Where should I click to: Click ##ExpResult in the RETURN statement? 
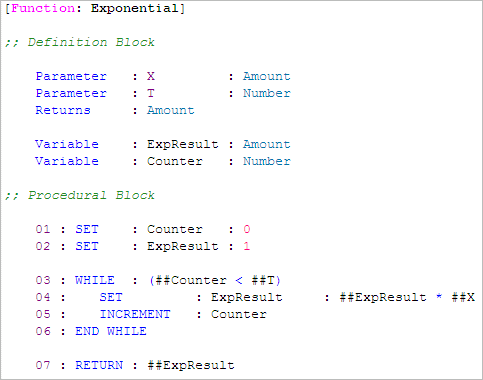coord(191,366)
